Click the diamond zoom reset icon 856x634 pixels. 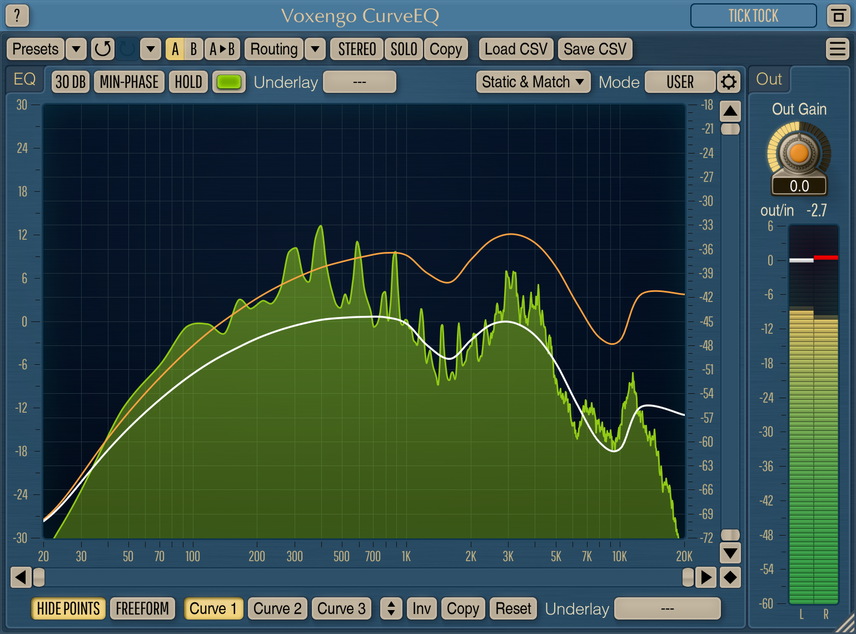731,577
